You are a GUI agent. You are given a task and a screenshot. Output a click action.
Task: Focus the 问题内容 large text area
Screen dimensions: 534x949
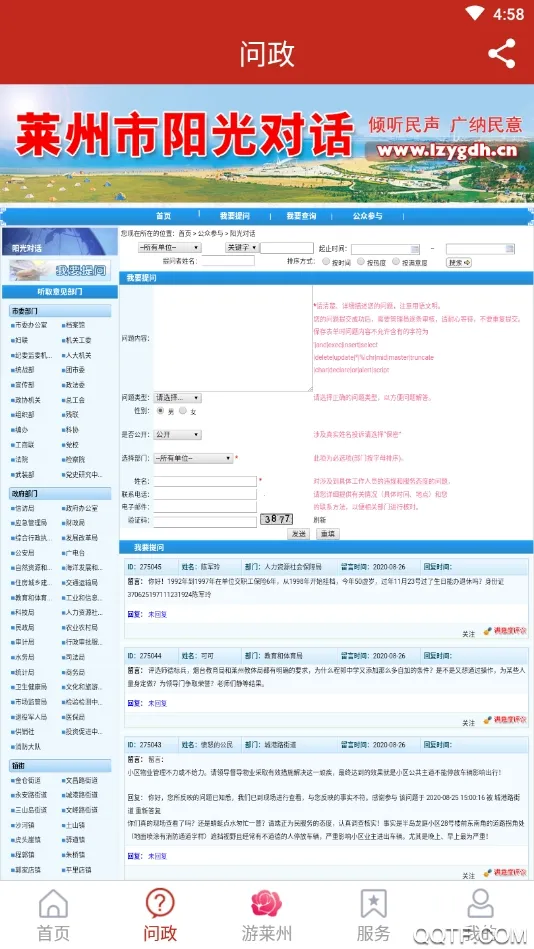tap(233, 338)
